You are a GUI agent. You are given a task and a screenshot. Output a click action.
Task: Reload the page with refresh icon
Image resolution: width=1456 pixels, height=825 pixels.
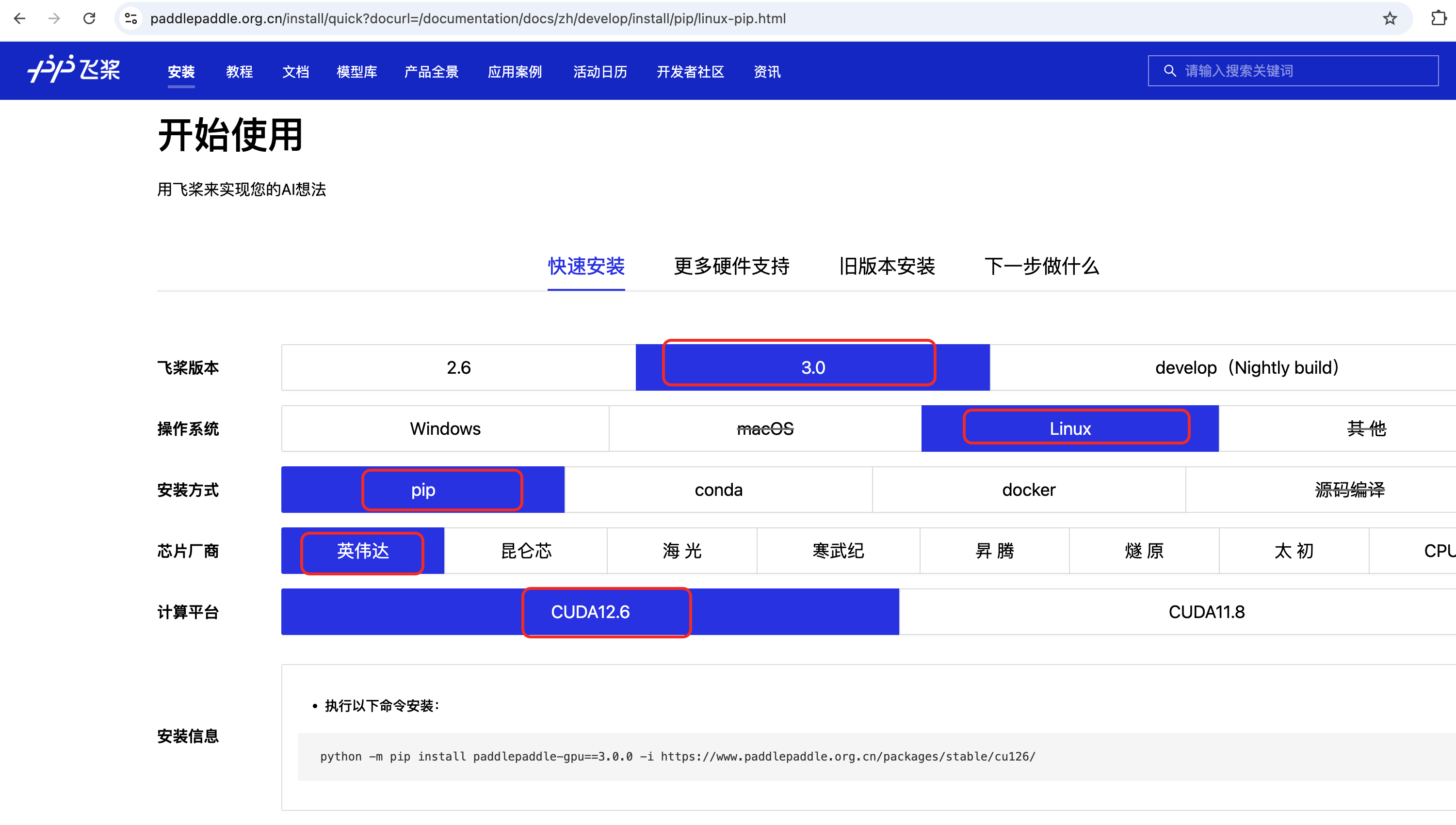(89, 19)
